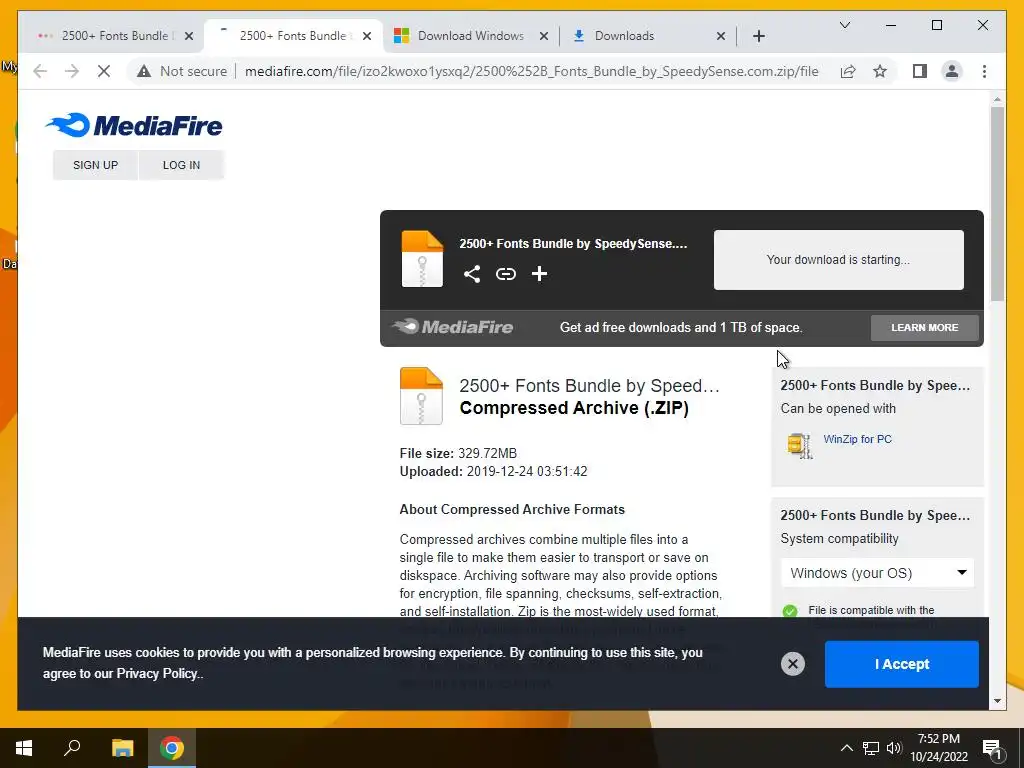Expand the Windows (your OS) dropdown
Image resolution: width=1024 pixels, height=768 pixels.
[x=877, y=573]
